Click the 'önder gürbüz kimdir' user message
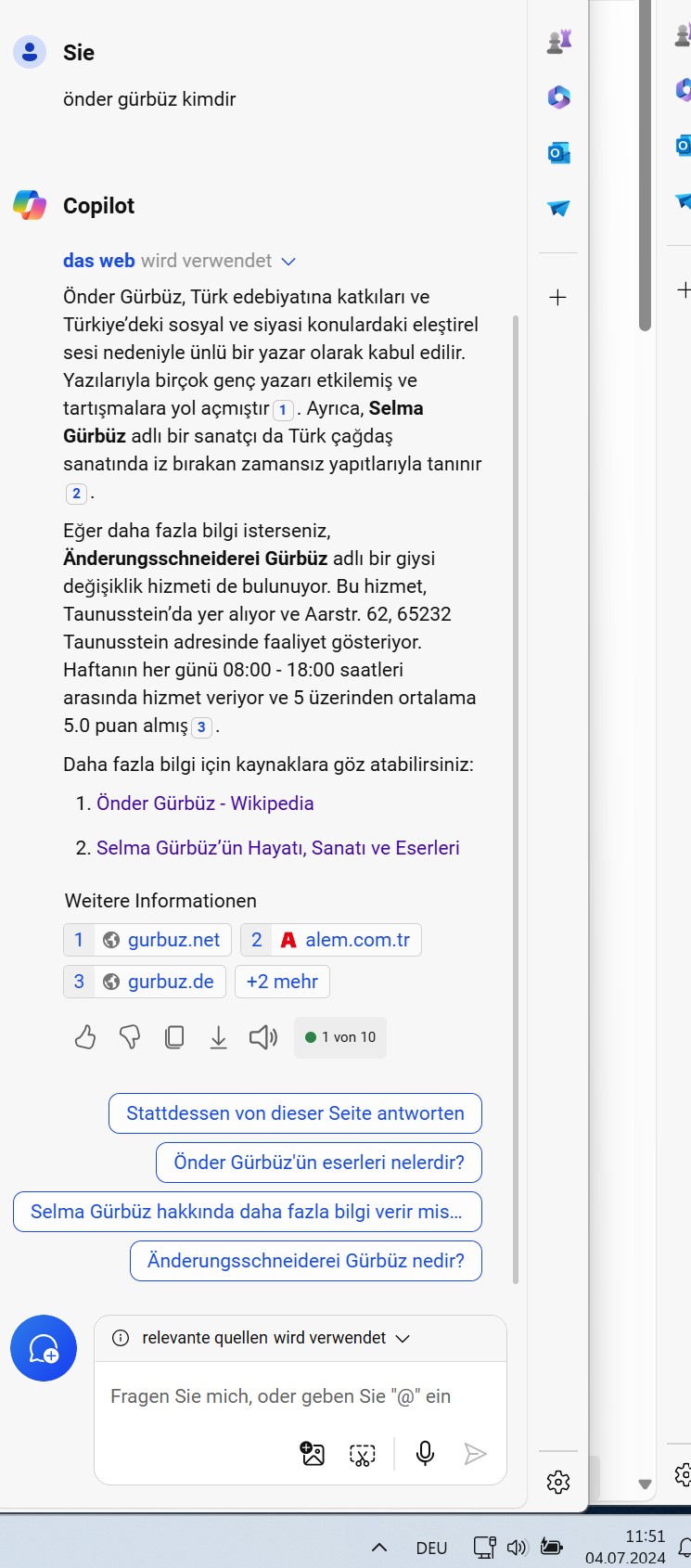This screenshot has height=1568, width=691. click(x=149, y=99)
